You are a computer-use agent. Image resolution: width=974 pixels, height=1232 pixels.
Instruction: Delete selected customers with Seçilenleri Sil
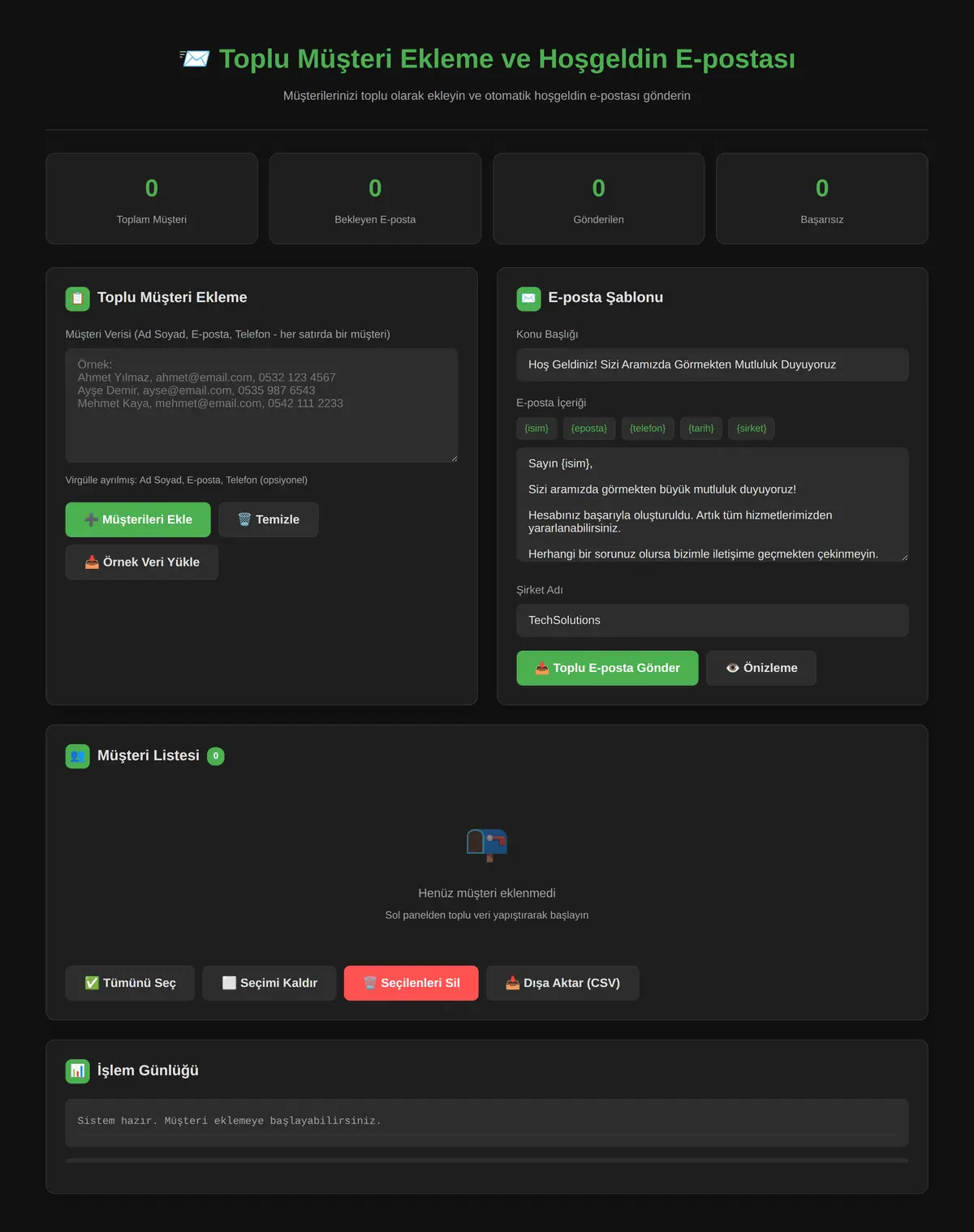pos(412,983)
